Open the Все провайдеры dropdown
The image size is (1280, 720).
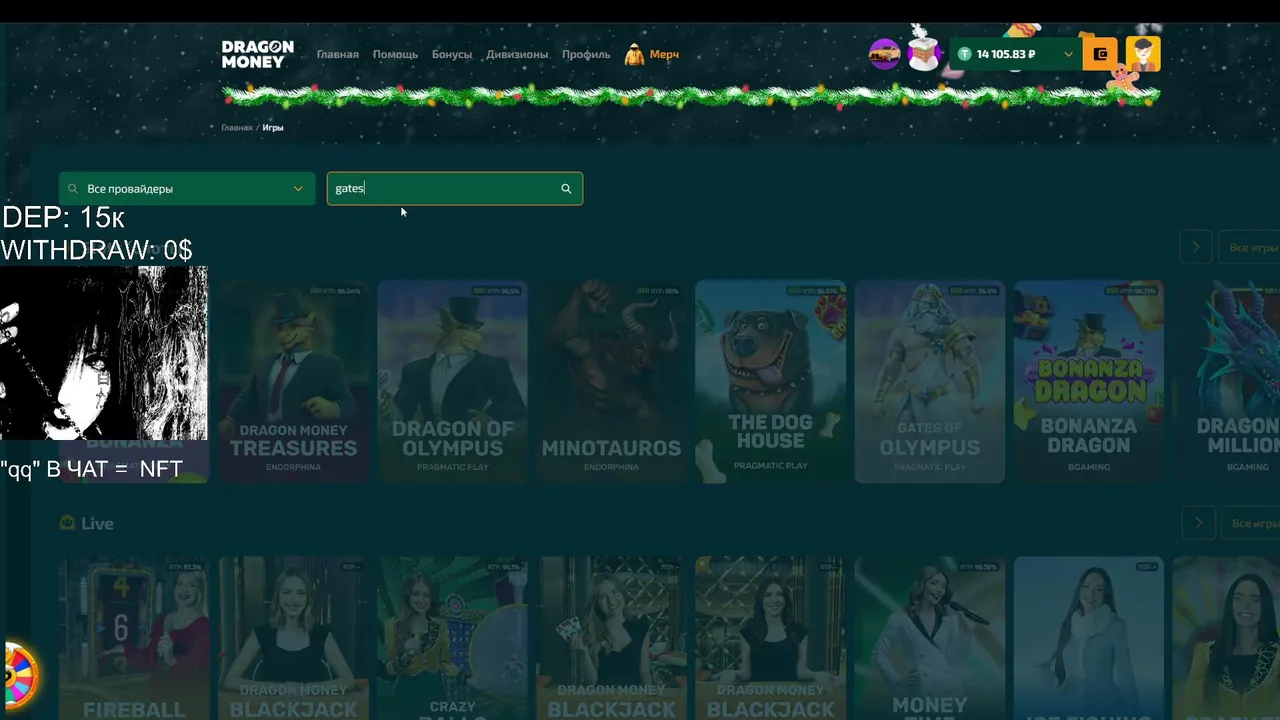(186, 188)
